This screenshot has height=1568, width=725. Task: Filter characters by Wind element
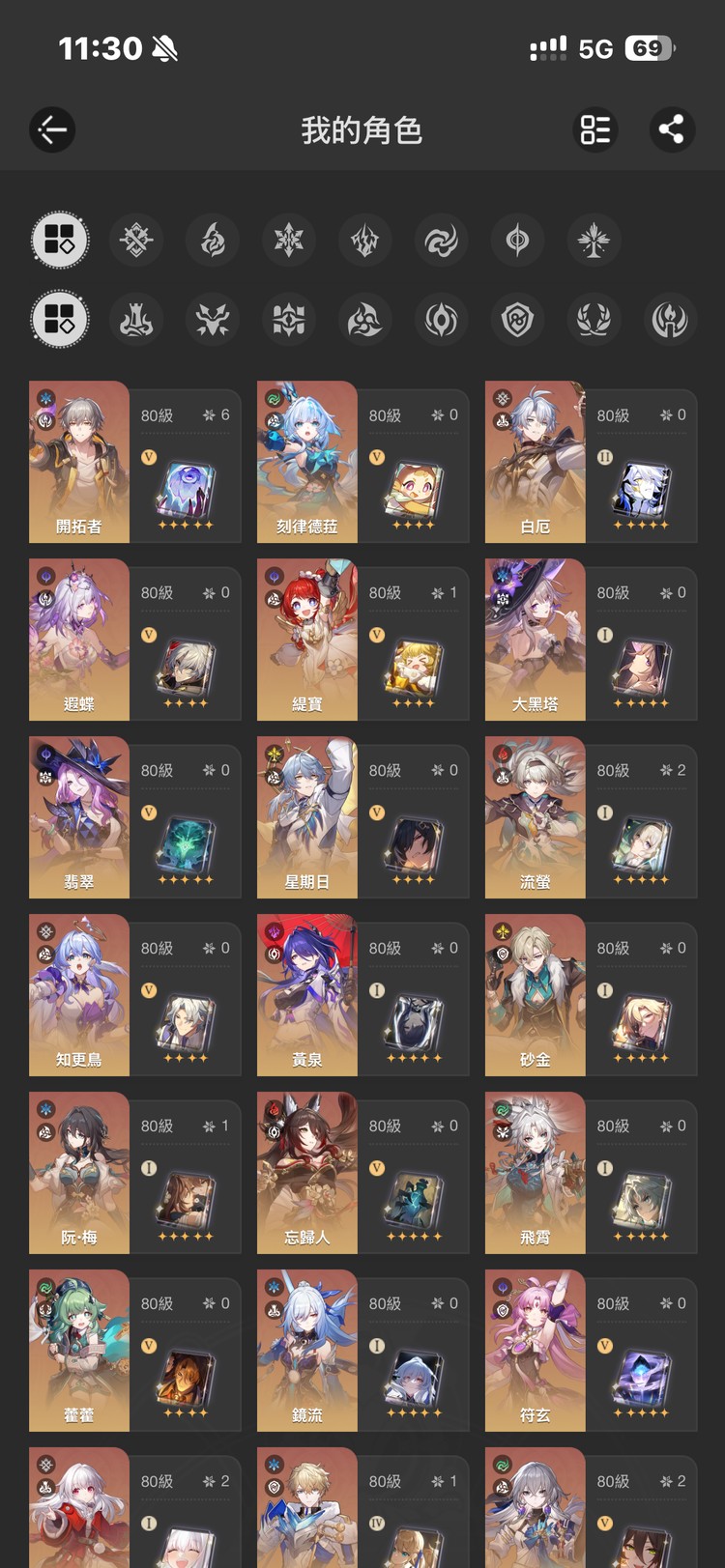442,240
